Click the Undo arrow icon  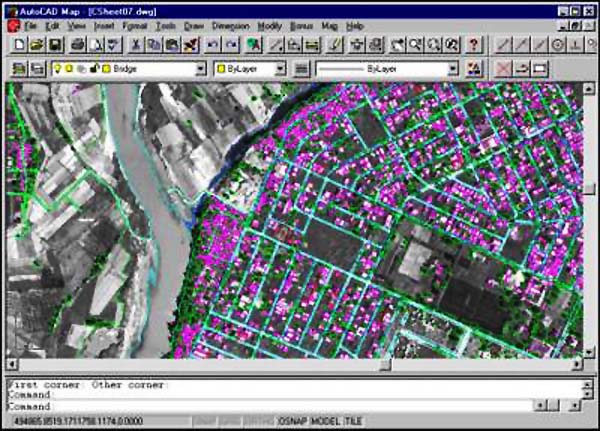click(x=212, y=45)
